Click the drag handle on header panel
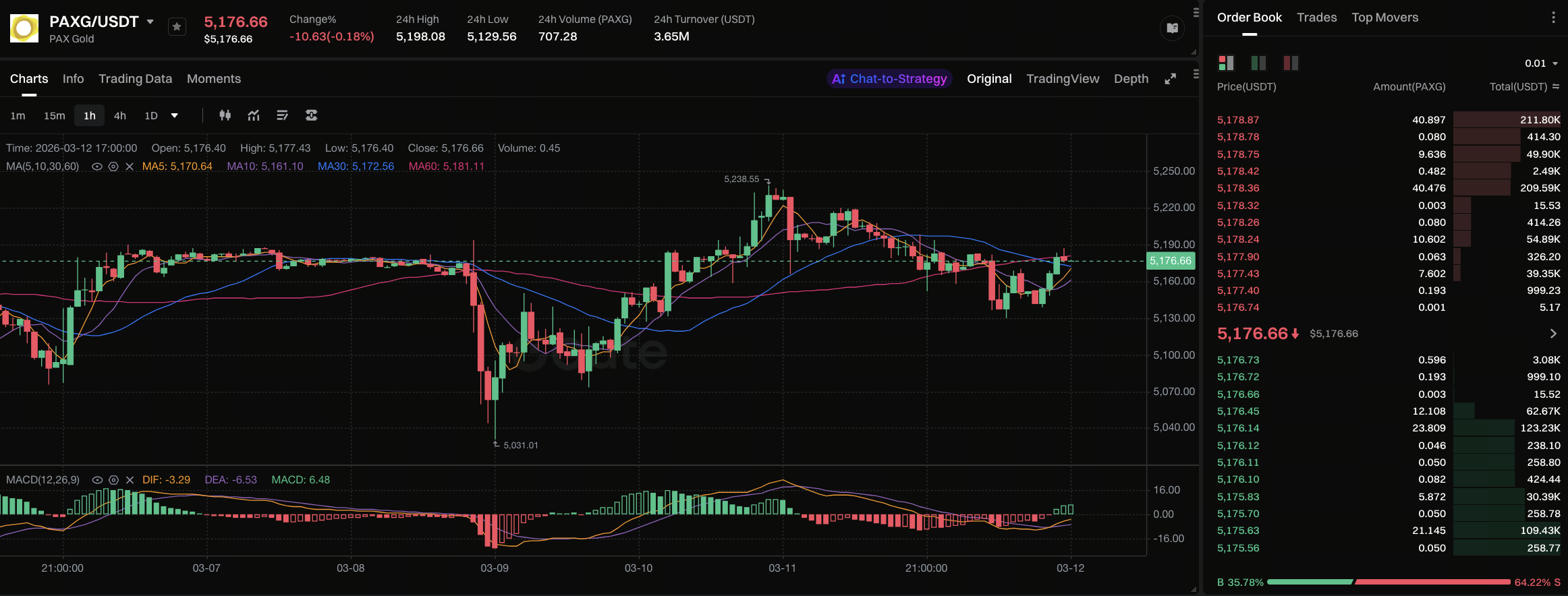 tap(1196, 12)
